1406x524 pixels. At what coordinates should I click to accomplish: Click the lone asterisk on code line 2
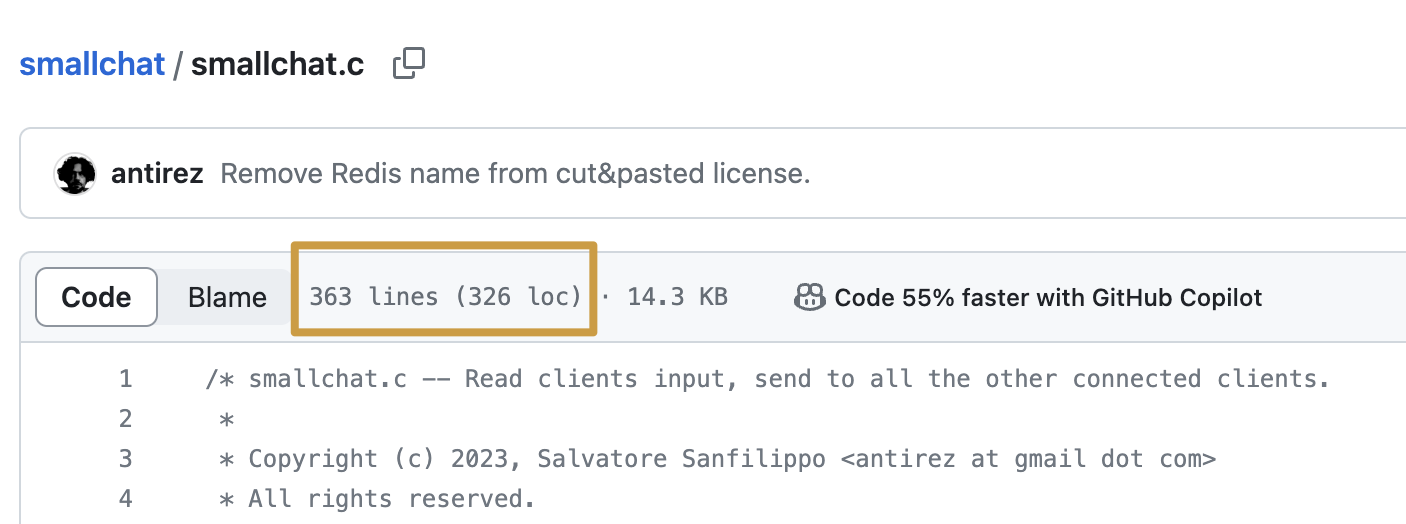(x=227, y=419)
